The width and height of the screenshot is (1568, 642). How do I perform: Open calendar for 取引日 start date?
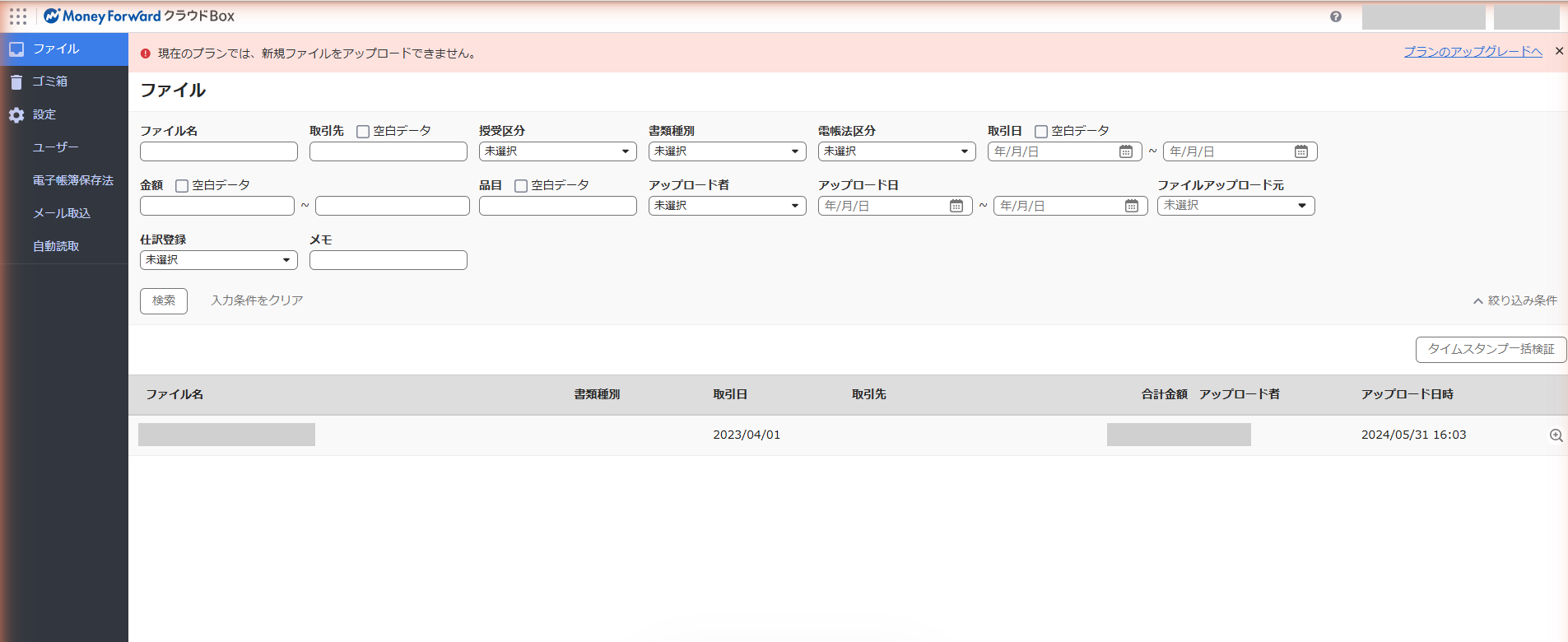(1126, 151)
